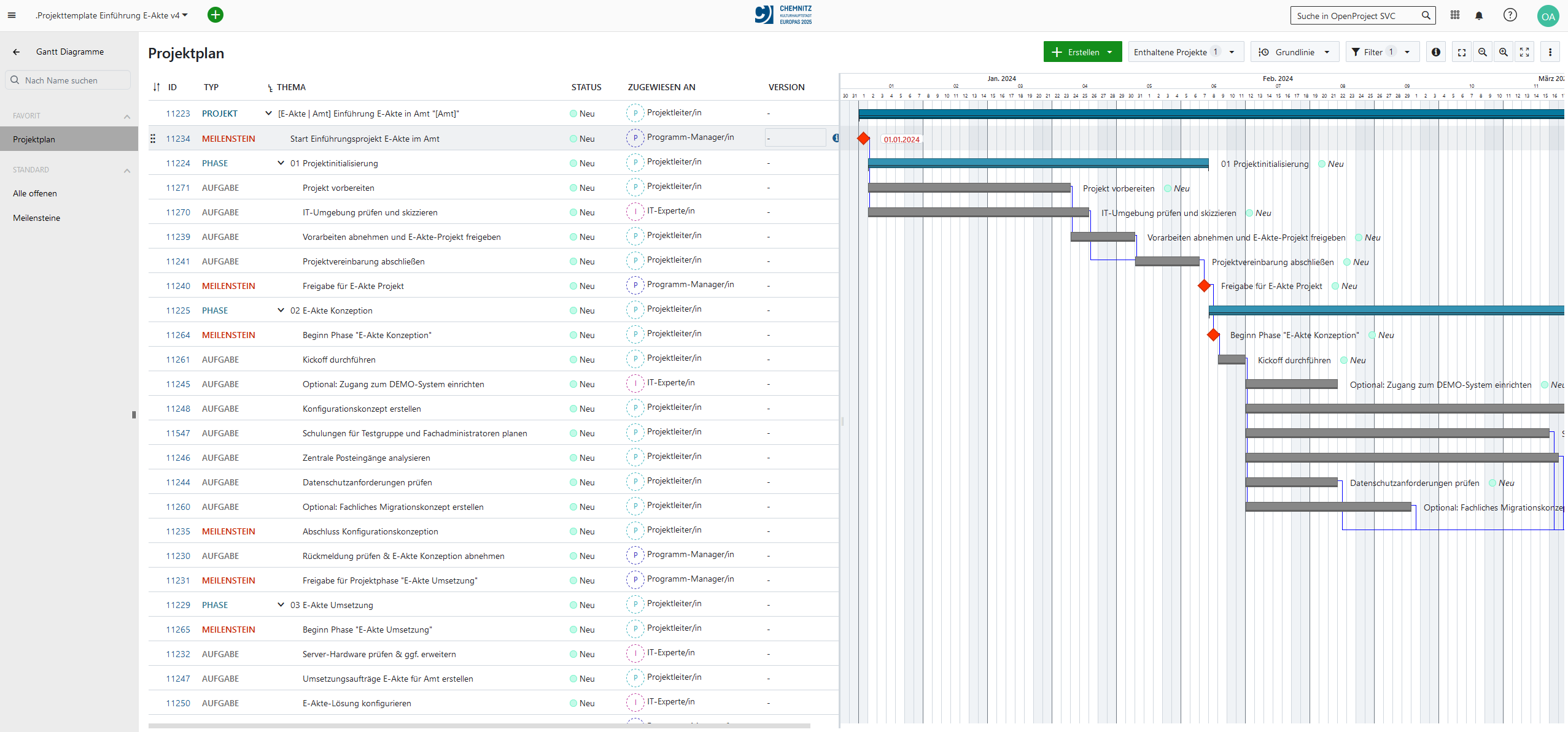Open the modules grid icon in the header
Viewport: 1568px width, 732px height.
point(1454,15)
